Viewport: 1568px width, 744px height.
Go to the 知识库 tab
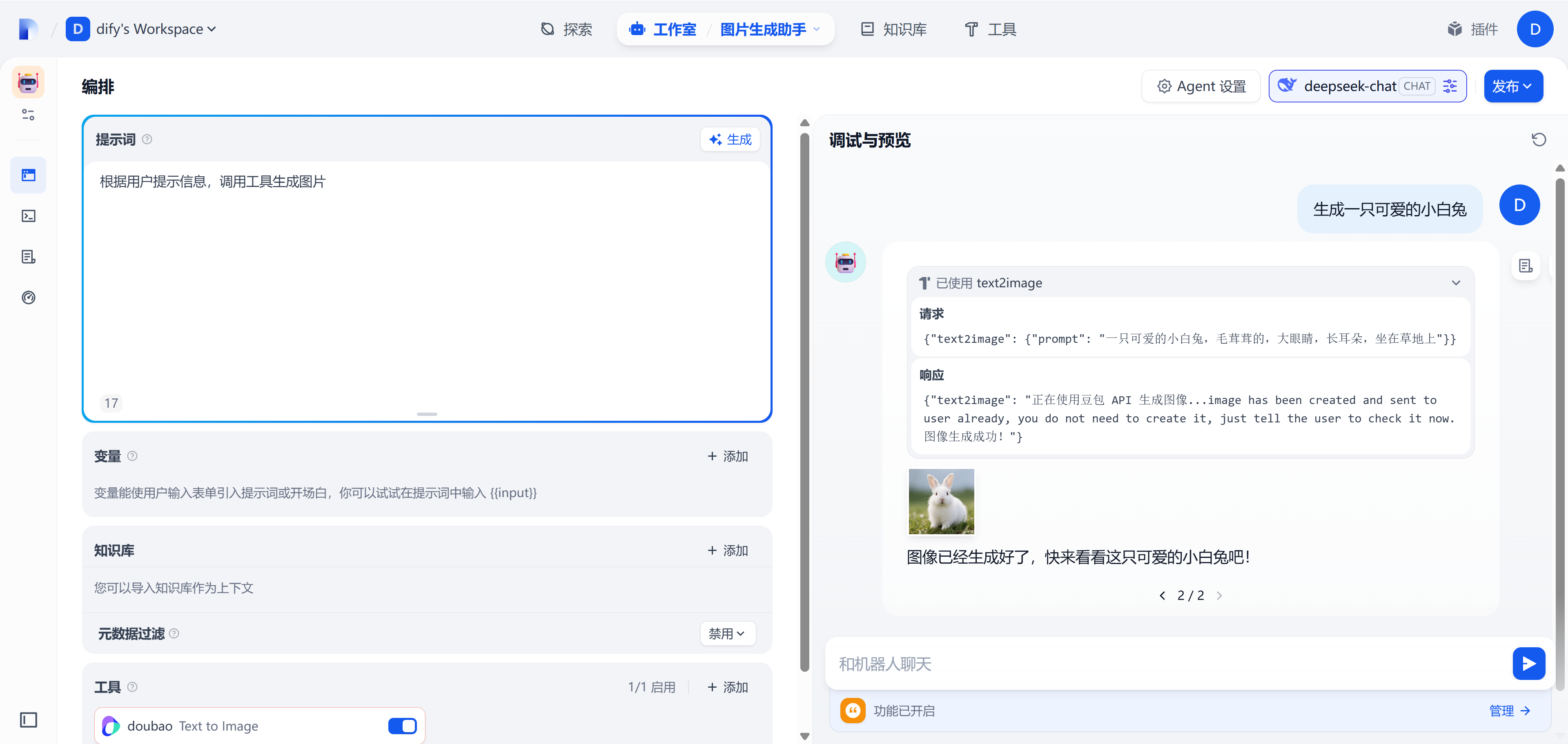click(x=893, y=29)
